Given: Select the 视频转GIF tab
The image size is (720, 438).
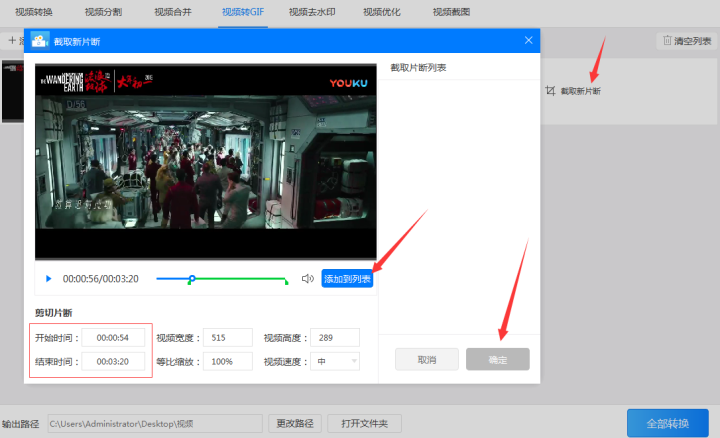Looking at the screenshot, I should (243, 12).
